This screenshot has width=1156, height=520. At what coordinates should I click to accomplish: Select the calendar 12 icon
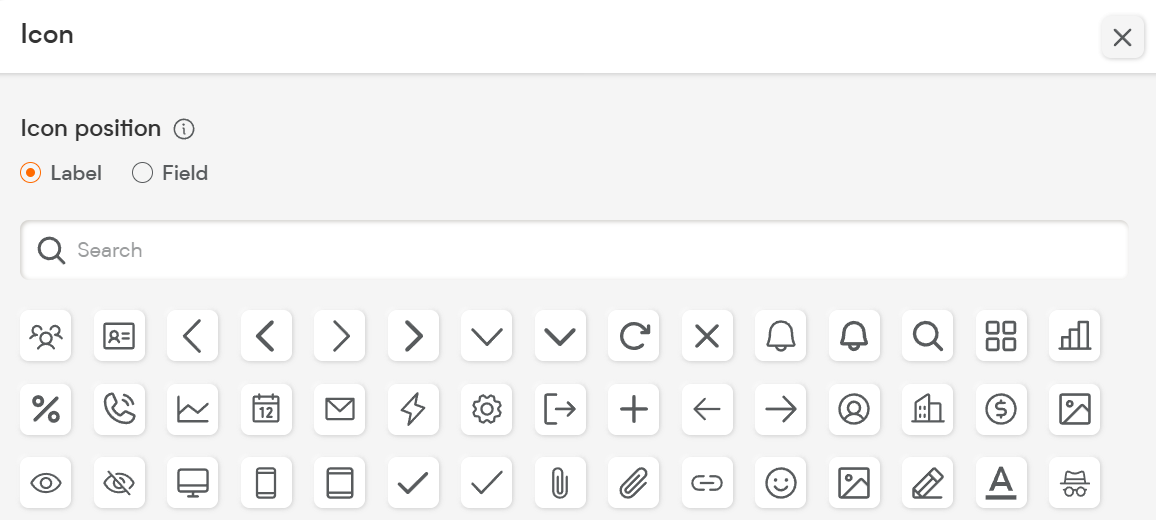(266, 409)
